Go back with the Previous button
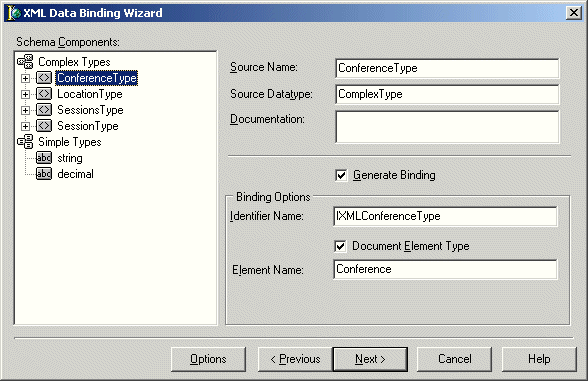588x381 pixels. tap(295, 359)
